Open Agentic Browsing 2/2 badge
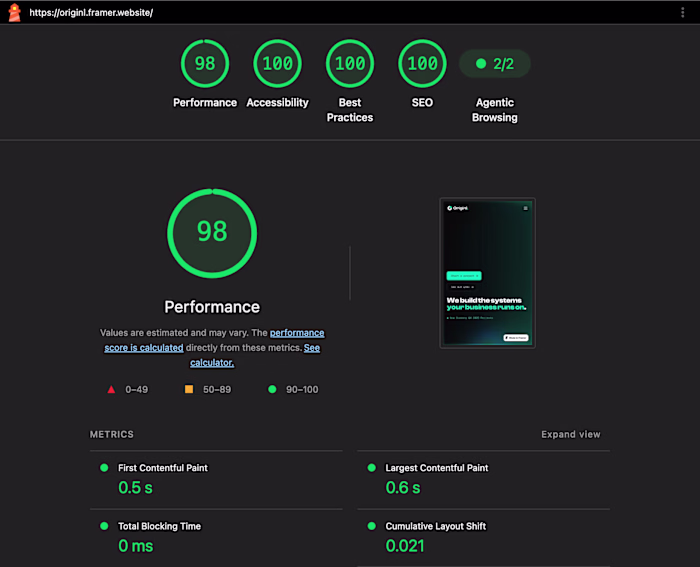The width and height of the screenshot is (700, 567). tap(495, 64)
